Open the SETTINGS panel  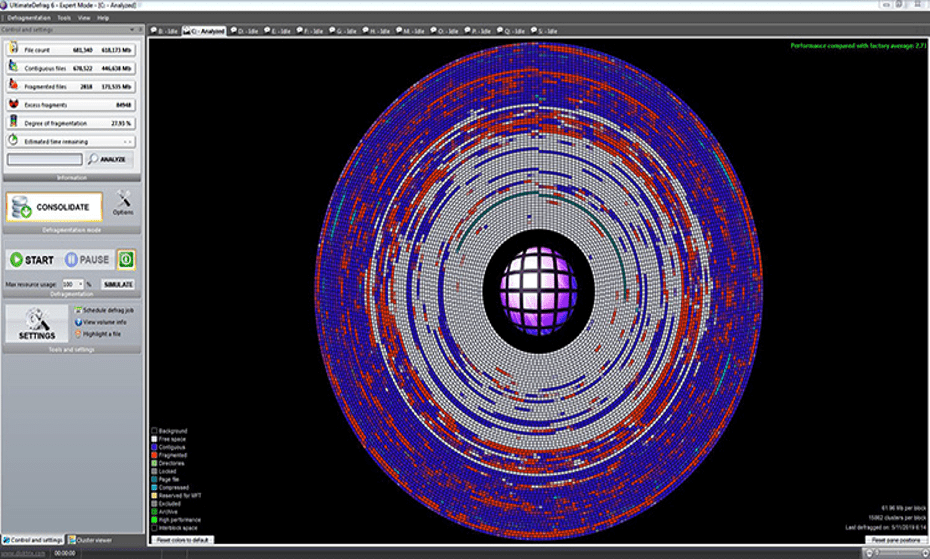coord(36,324)
